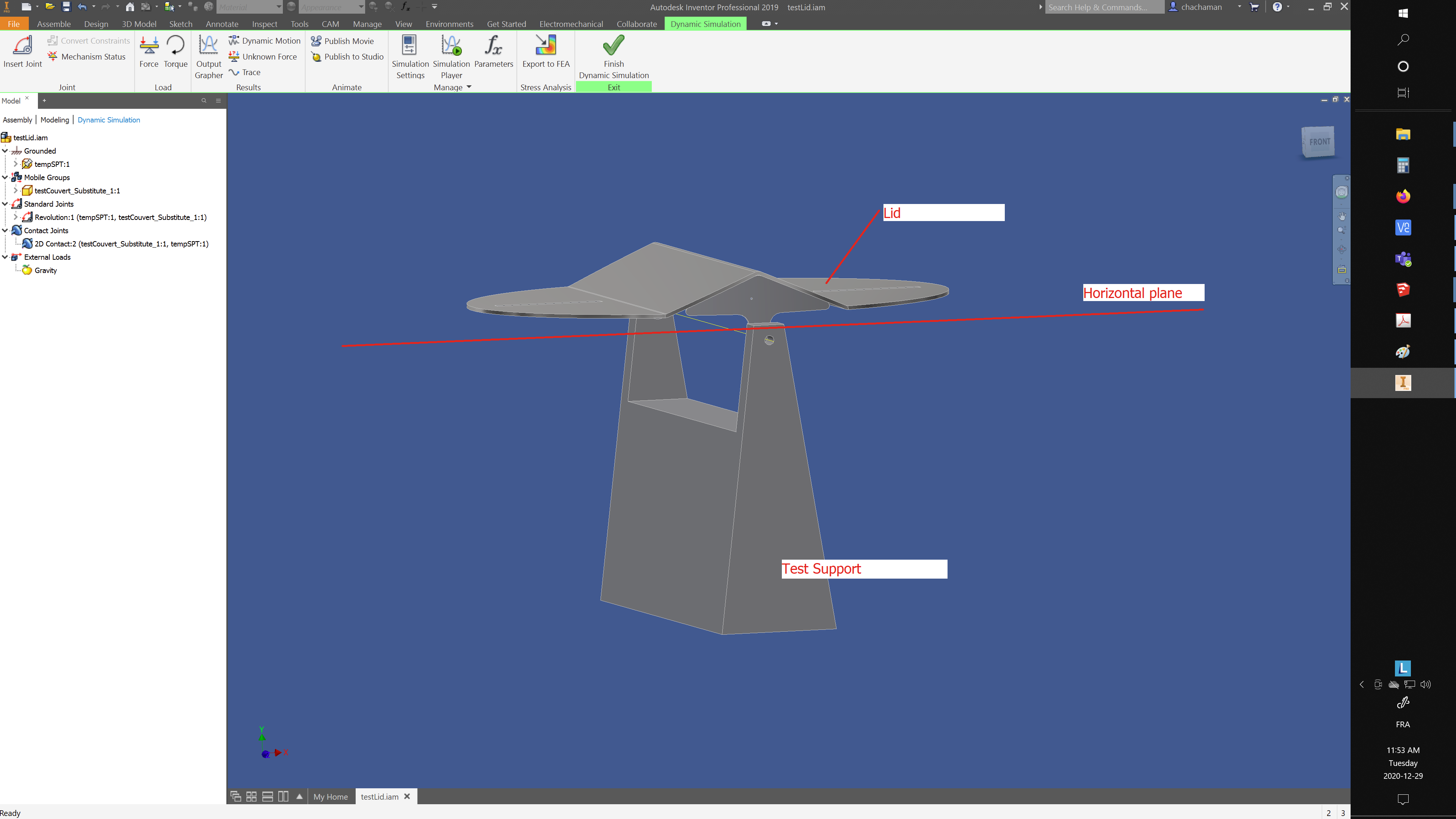Screen dimensions: 1456x819
Task: Activate the Trace tool
Action: (245, 72)
